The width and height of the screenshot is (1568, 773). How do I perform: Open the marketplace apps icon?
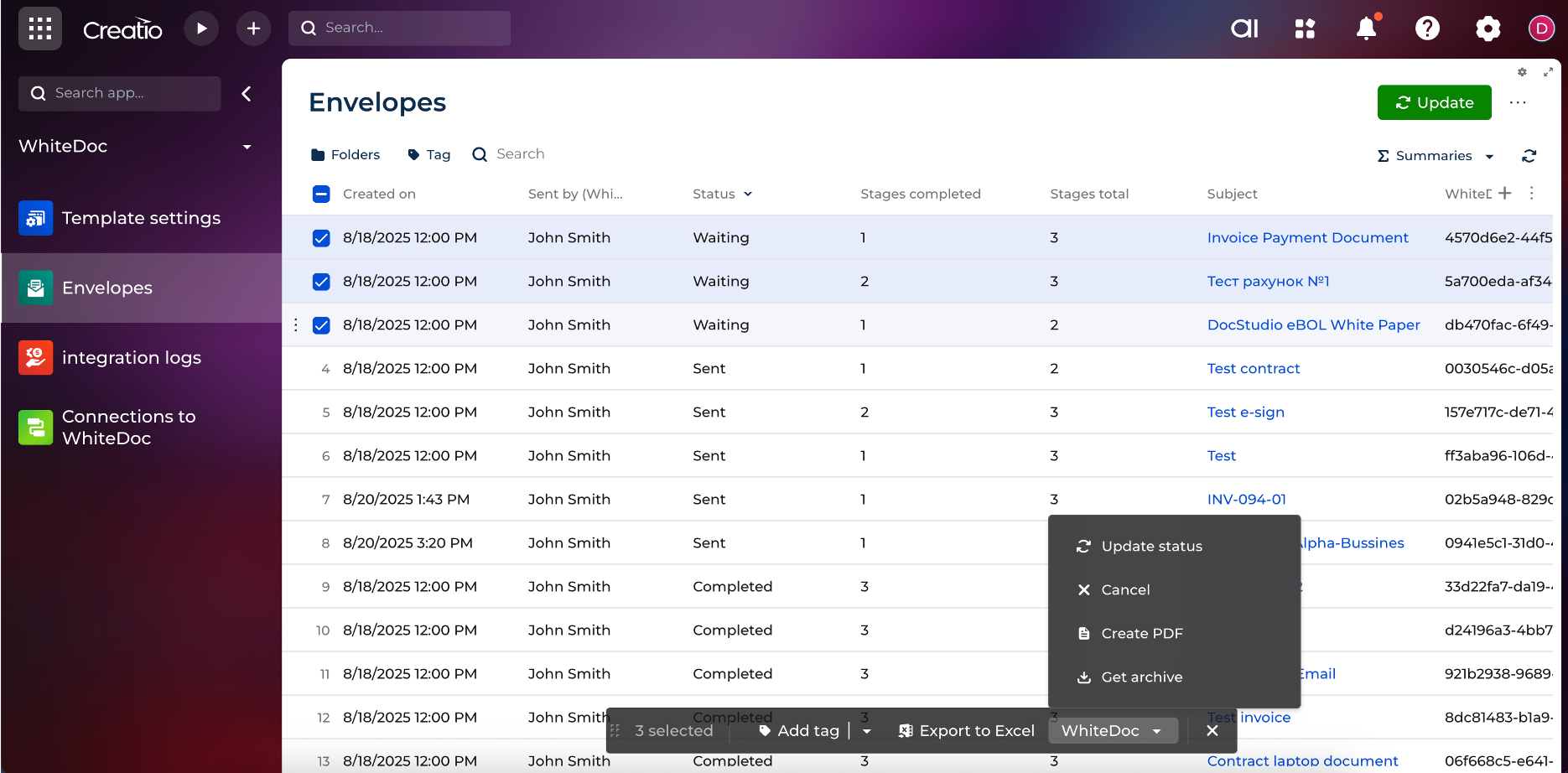(x=1305, y=29)
